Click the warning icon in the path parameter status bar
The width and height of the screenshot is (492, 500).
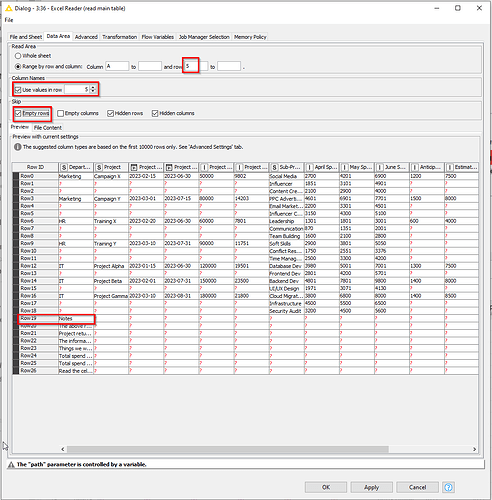pyautogui.click(x=11, y=465)
